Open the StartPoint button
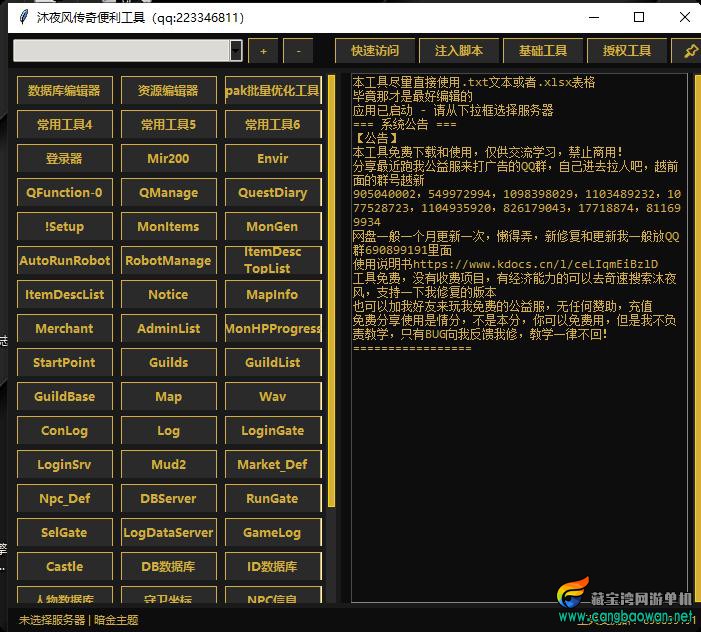Screen dimensions: 701x632 point(64,362)
